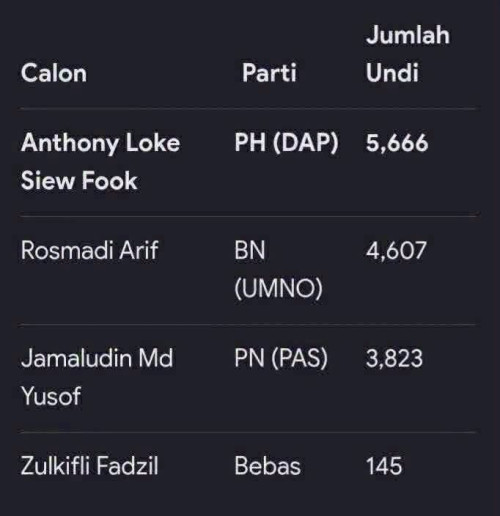Select candidate Zulkifli Fadzil

click(89, 466)
